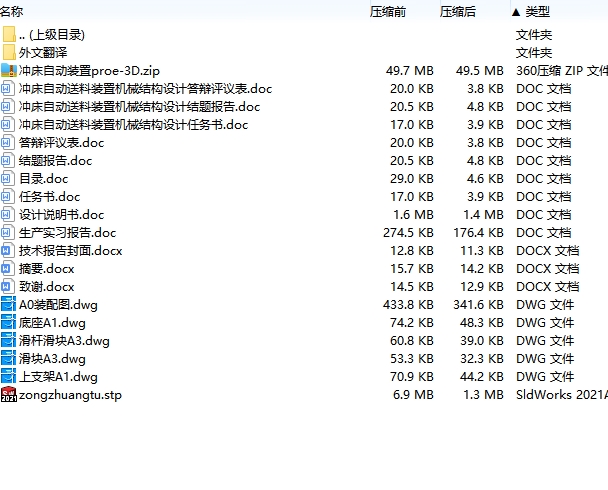The image size is (608, 490).
Task: Sort by 压缩前 size column header
Action: [x=388, y=12]
